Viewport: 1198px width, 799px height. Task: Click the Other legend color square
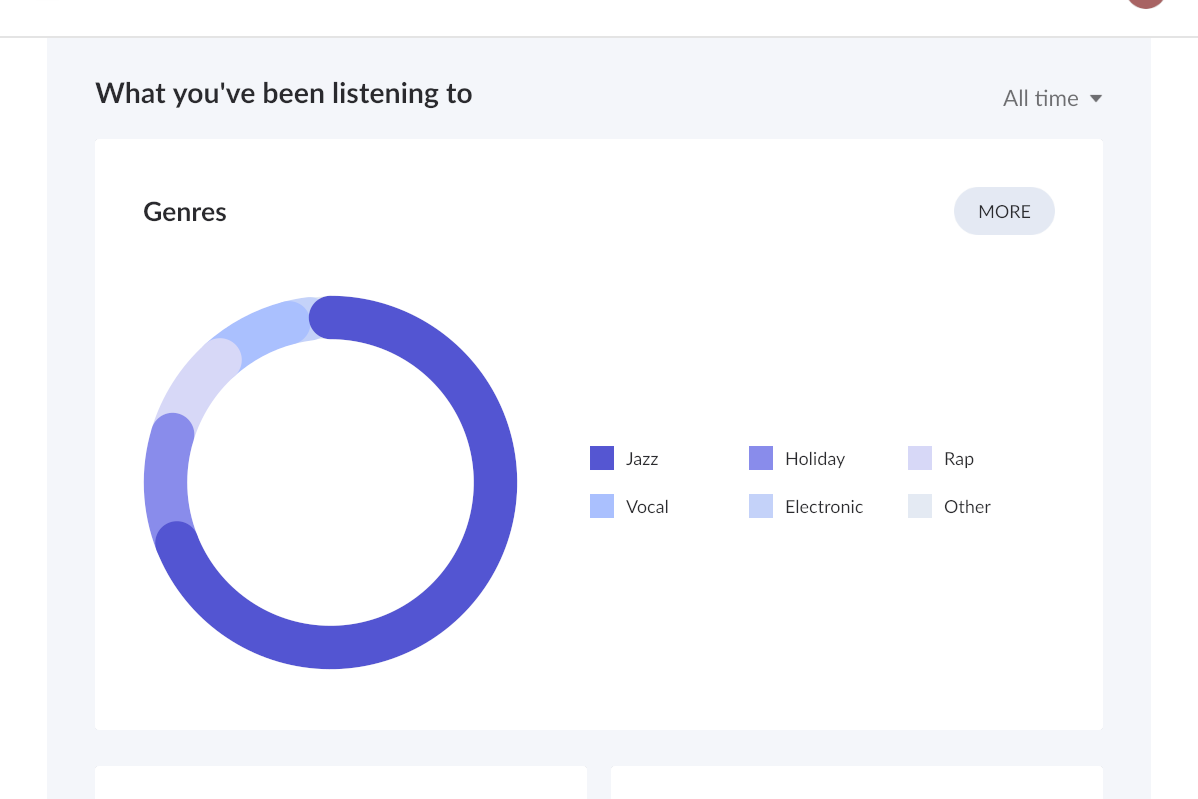(x=920, y=506)
